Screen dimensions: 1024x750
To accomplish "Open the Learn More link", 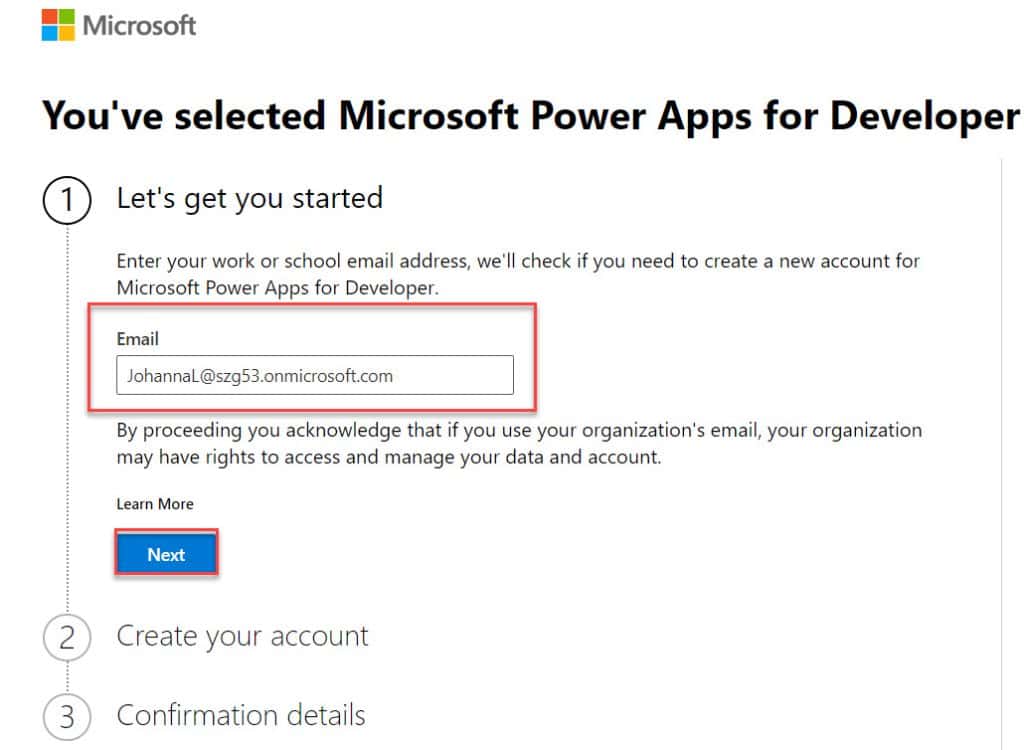I will [x=155, y=504].
